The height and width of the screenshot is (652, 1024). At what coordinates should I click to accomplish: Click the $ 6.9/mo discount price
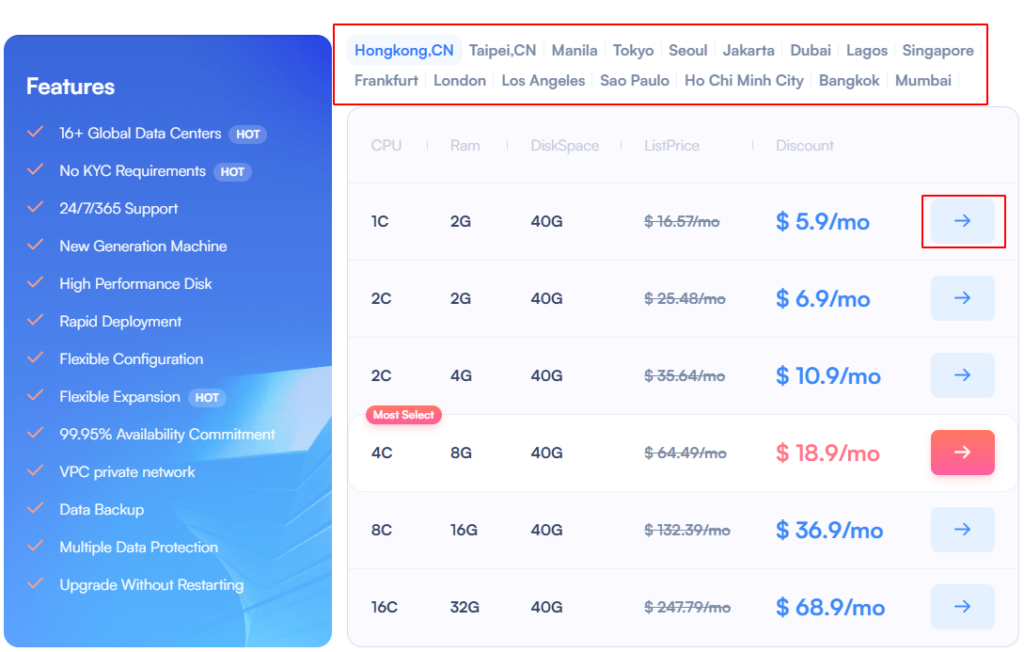(x=823, y=299)
